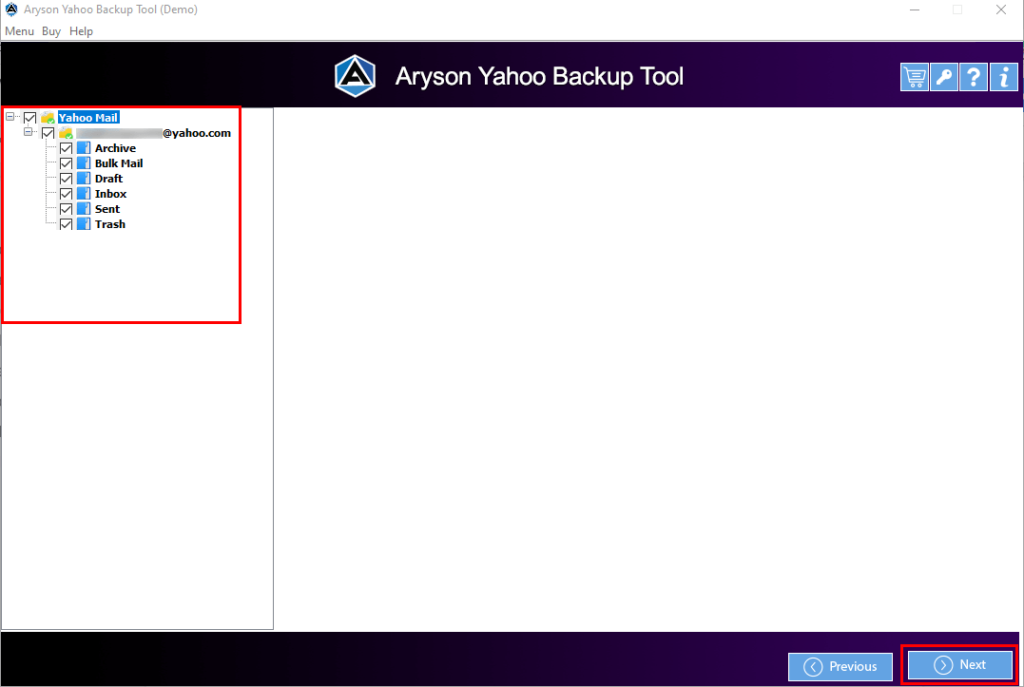This screenshot has height=687, width=1024.
Task: Click the Aryson logo in header
Action: point(354,76)
